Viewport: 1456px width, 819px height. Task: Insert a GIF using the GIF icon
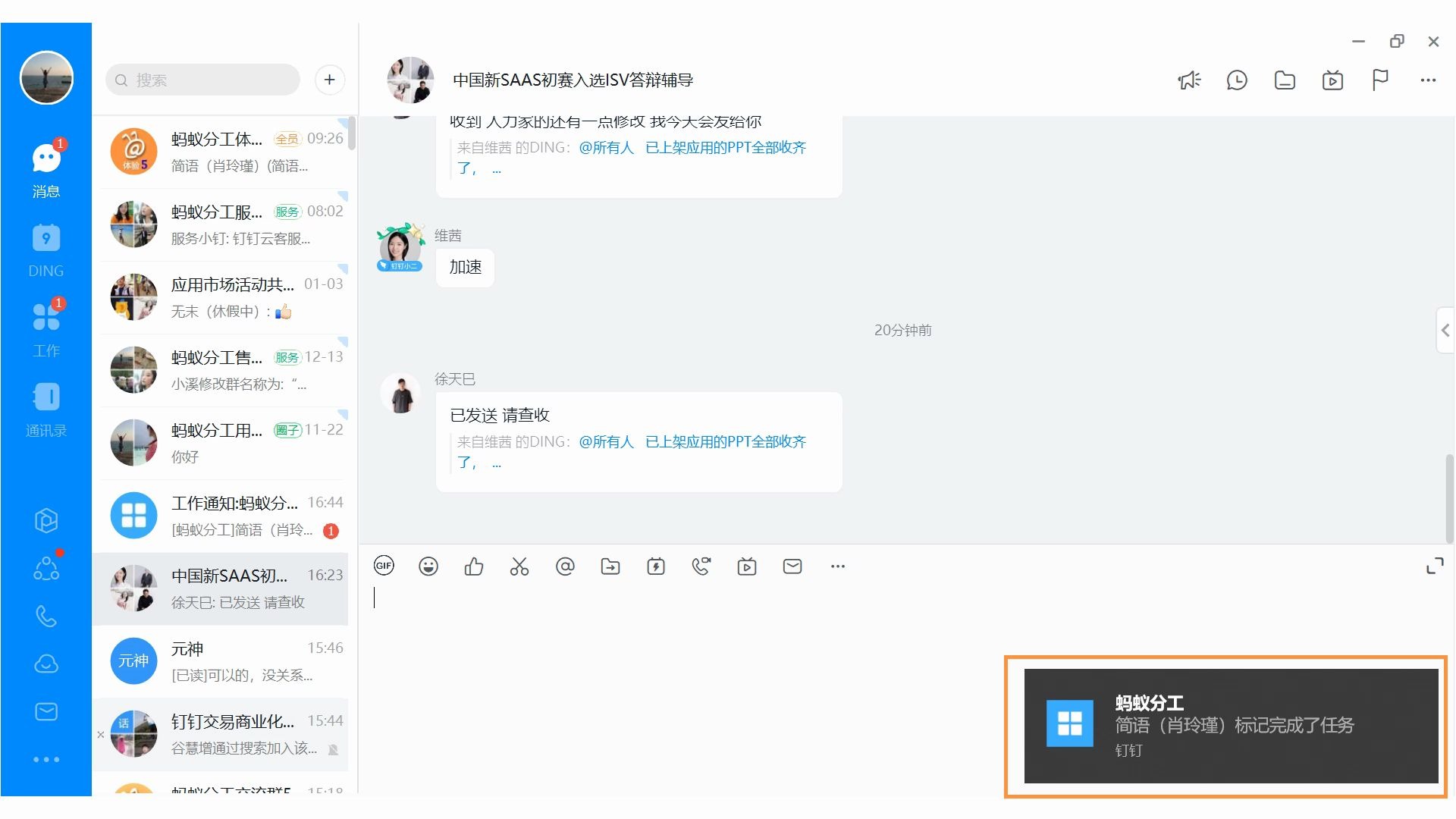[x=384, y=566]
